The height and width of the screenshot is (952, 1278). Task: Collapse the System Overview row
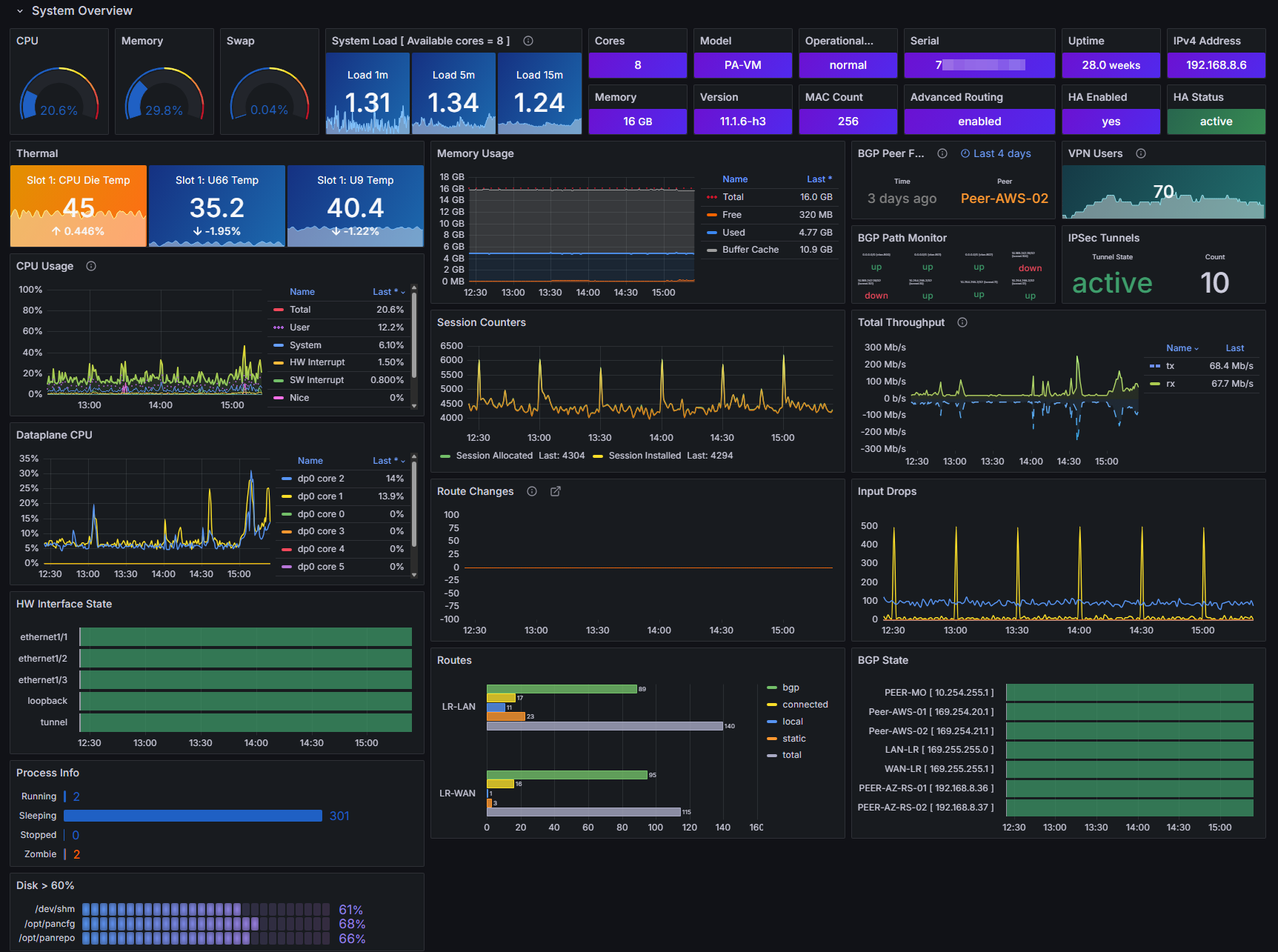[20, 11]
